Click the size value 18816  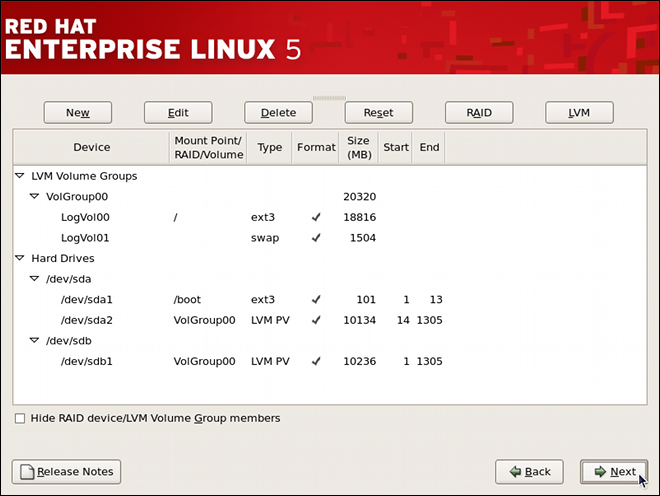click(x=359, y=217)
